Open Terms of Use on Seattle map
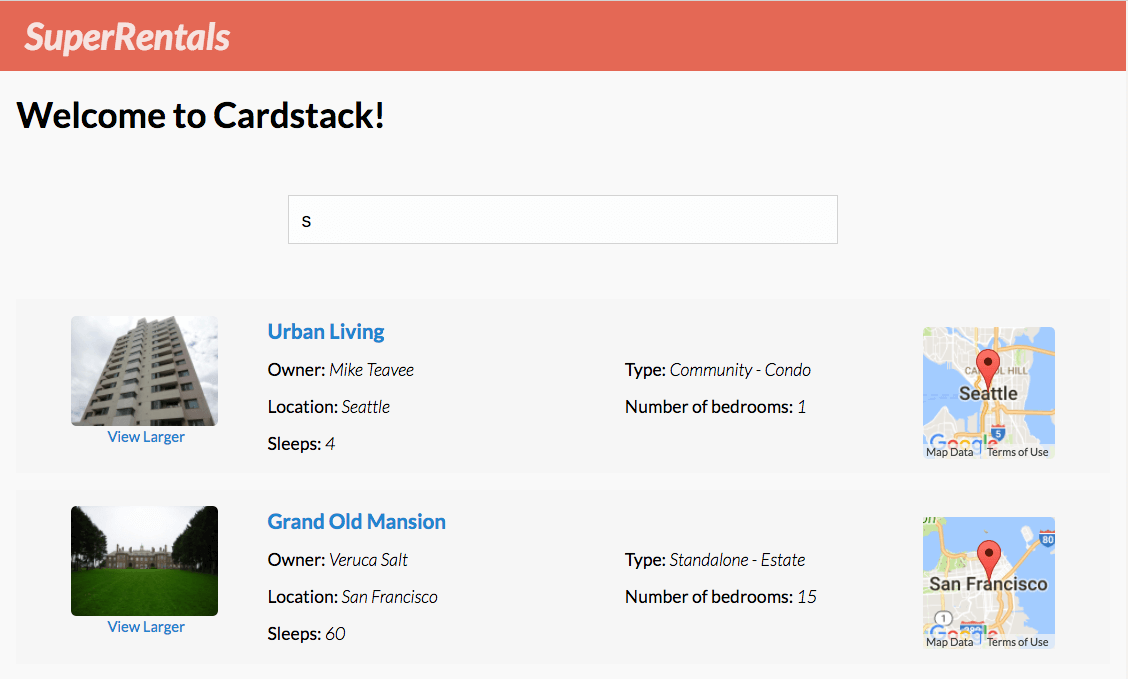1128x679 pixels. click(1017, 452)
